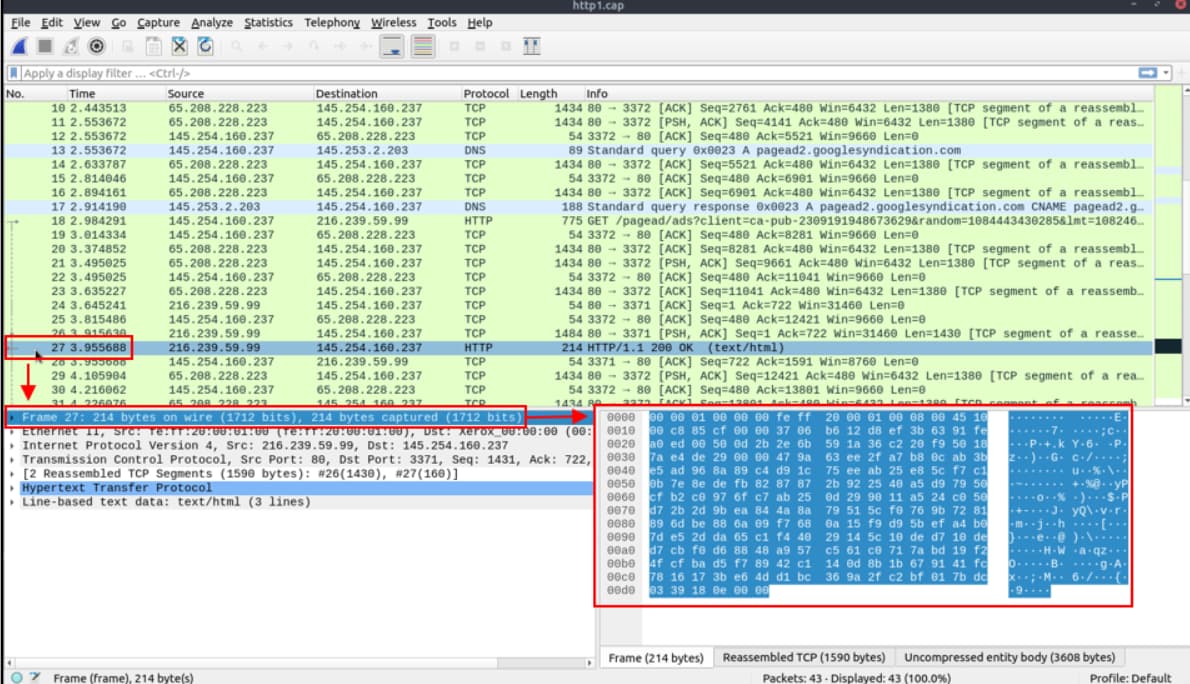The image size is (1190, 684).
Task: Click the zoom out text icon
Action: pos(480,46)
